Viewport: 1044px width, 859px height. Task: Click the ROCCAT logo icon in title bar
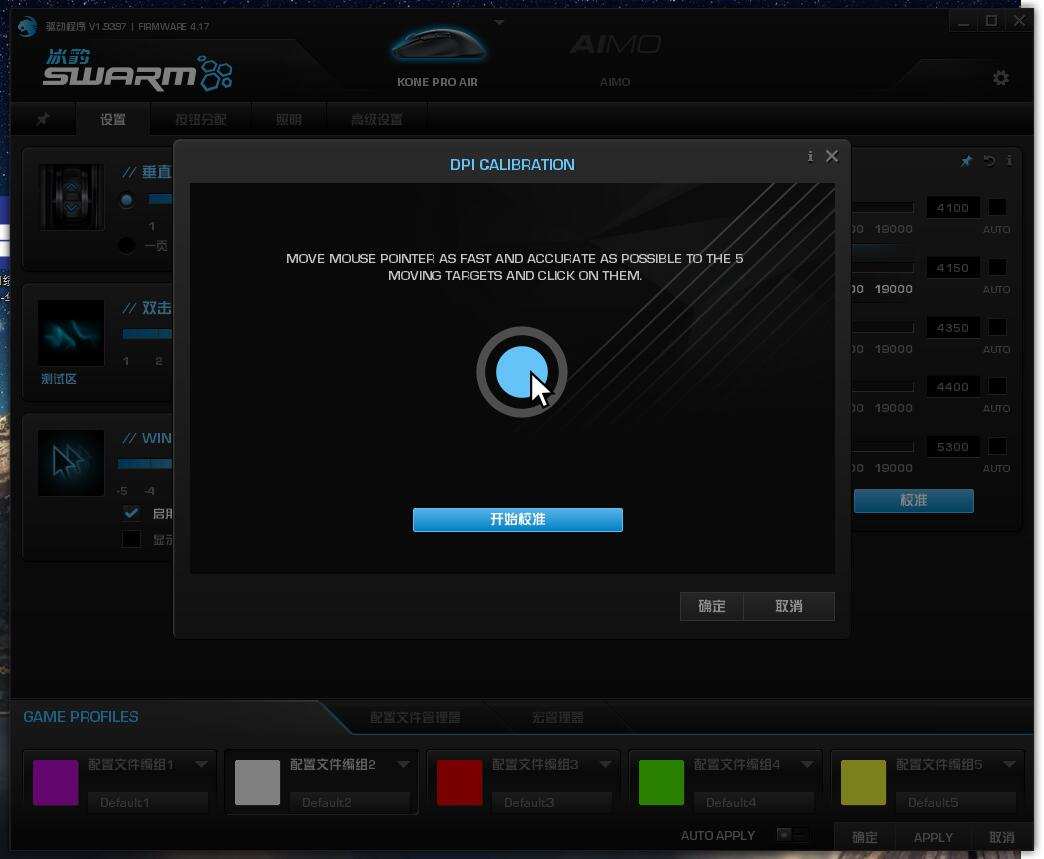(27, 27)
